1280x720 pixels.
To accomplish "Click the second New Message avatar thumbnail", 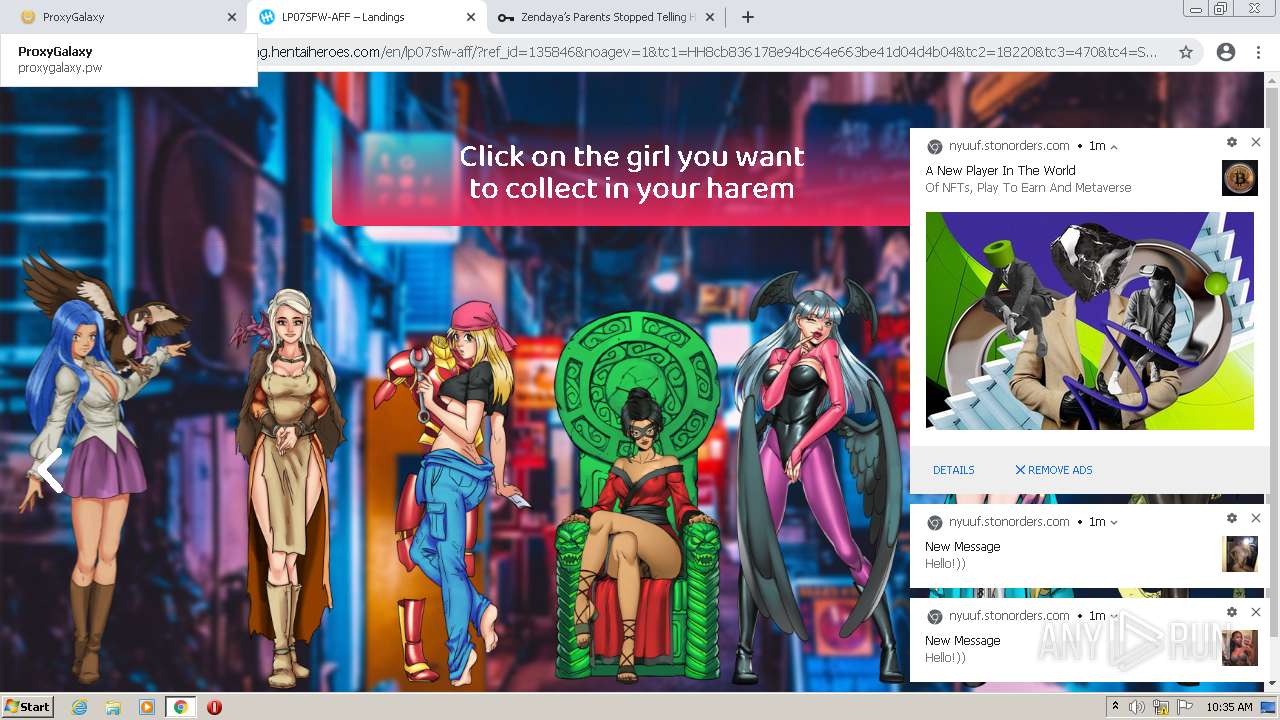I will (1240, 648).
